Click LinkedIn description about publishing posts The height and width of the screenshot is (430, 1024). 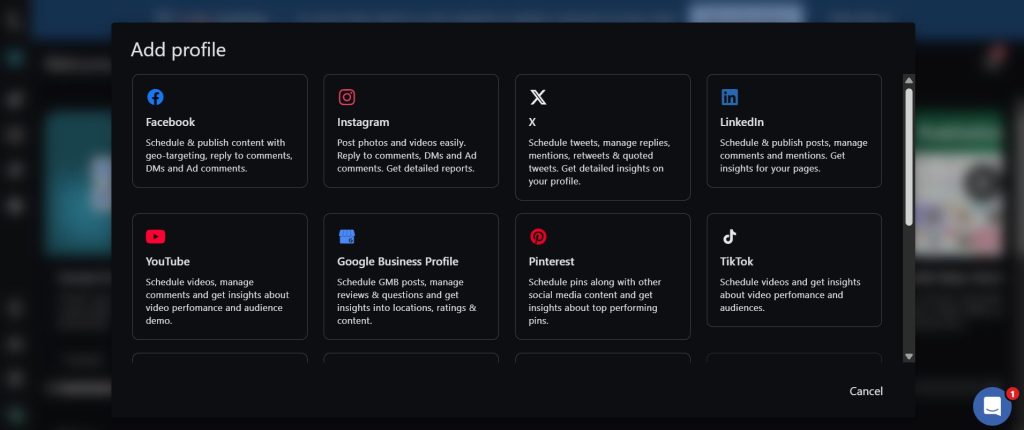(793, 156)
